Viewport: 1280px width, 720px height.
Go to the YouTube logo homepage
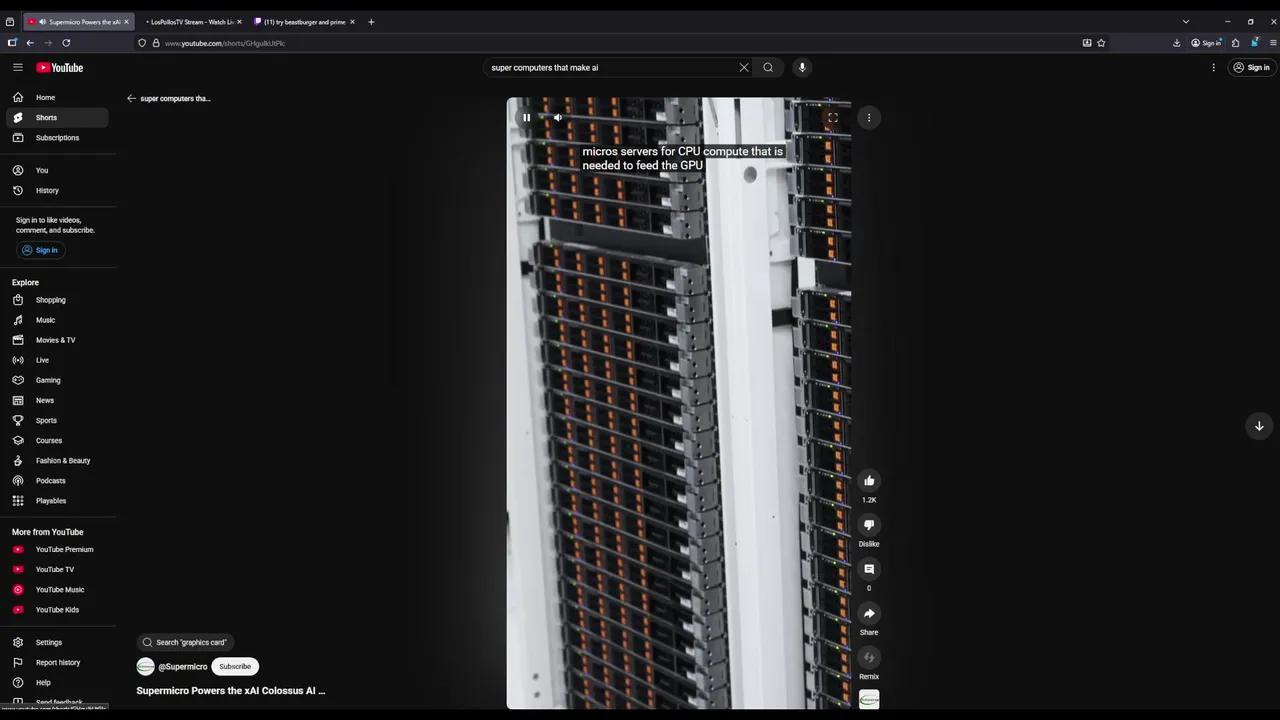click(x=60, y=67)
